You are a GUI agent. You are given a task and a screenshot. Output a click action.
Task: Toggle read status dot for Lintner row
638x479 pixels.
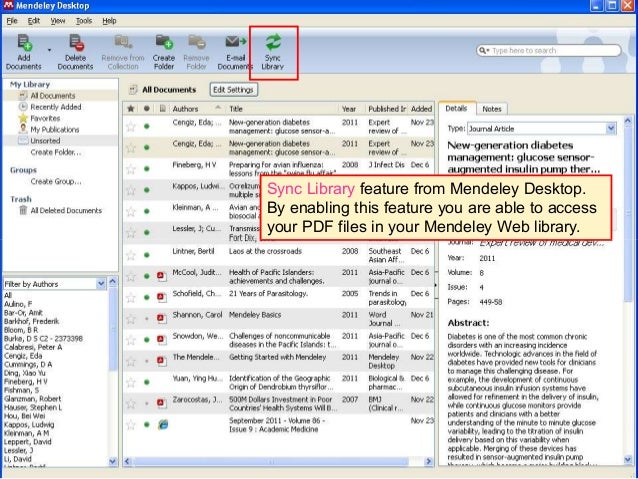(146, 255)
